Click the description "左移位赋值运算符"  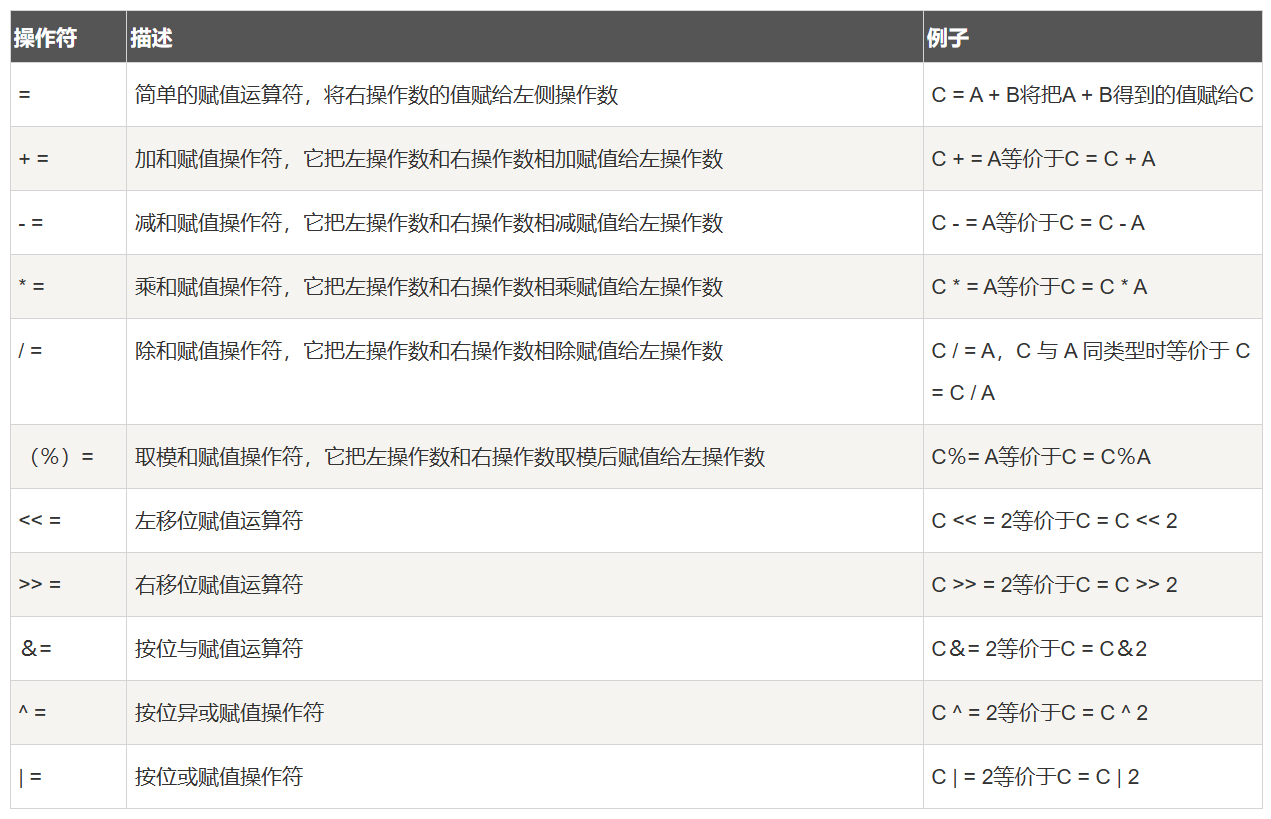[x=219, y=521]
